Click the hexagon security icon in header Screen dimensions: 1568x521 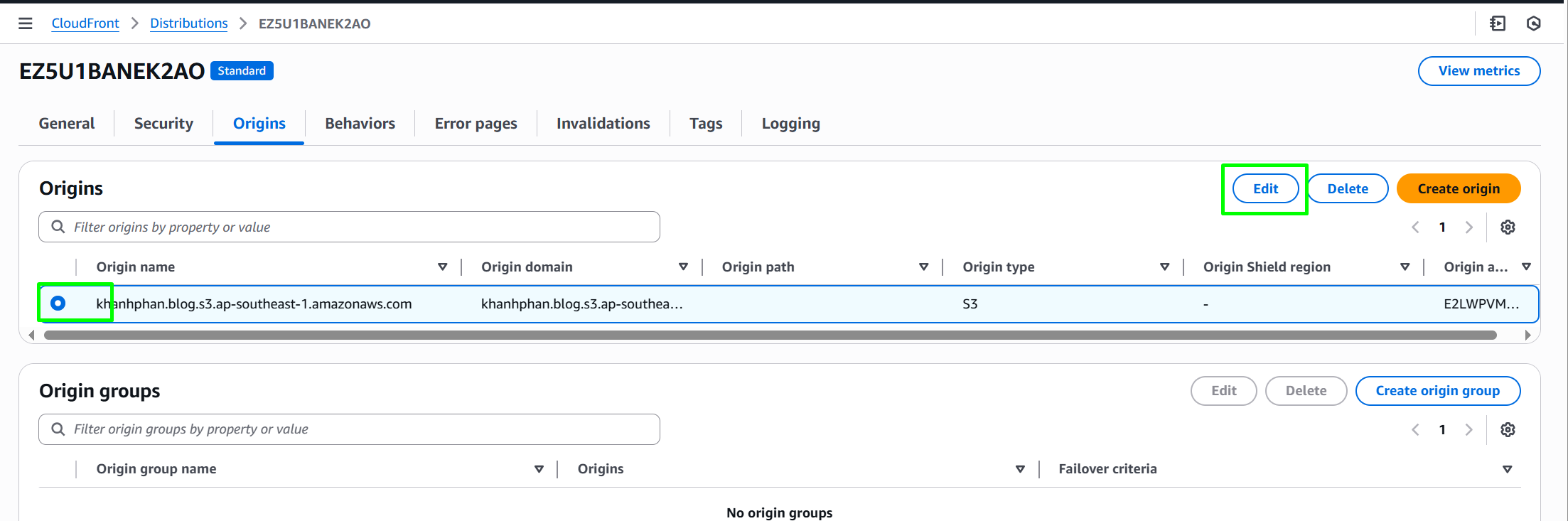click(x=1534, y=23)
